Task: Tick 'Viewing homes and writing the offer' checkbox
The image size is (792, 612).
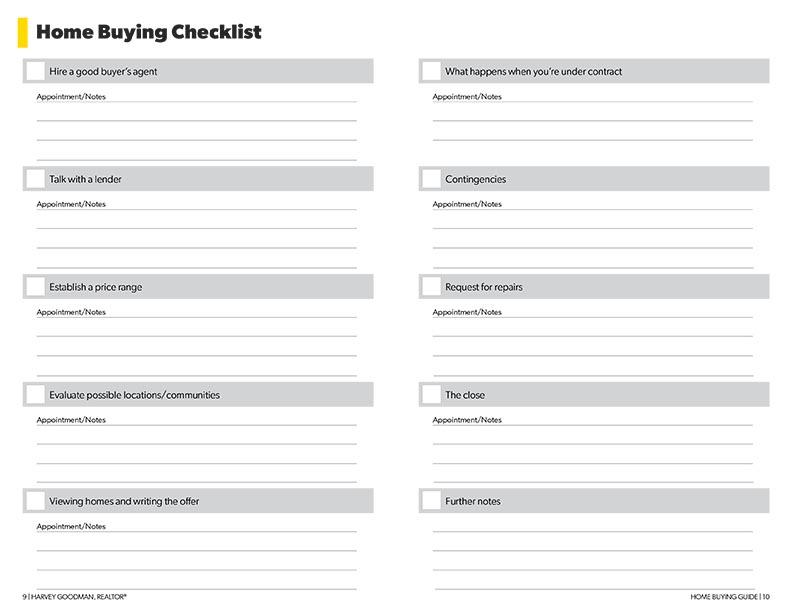Action: point(36,501)
